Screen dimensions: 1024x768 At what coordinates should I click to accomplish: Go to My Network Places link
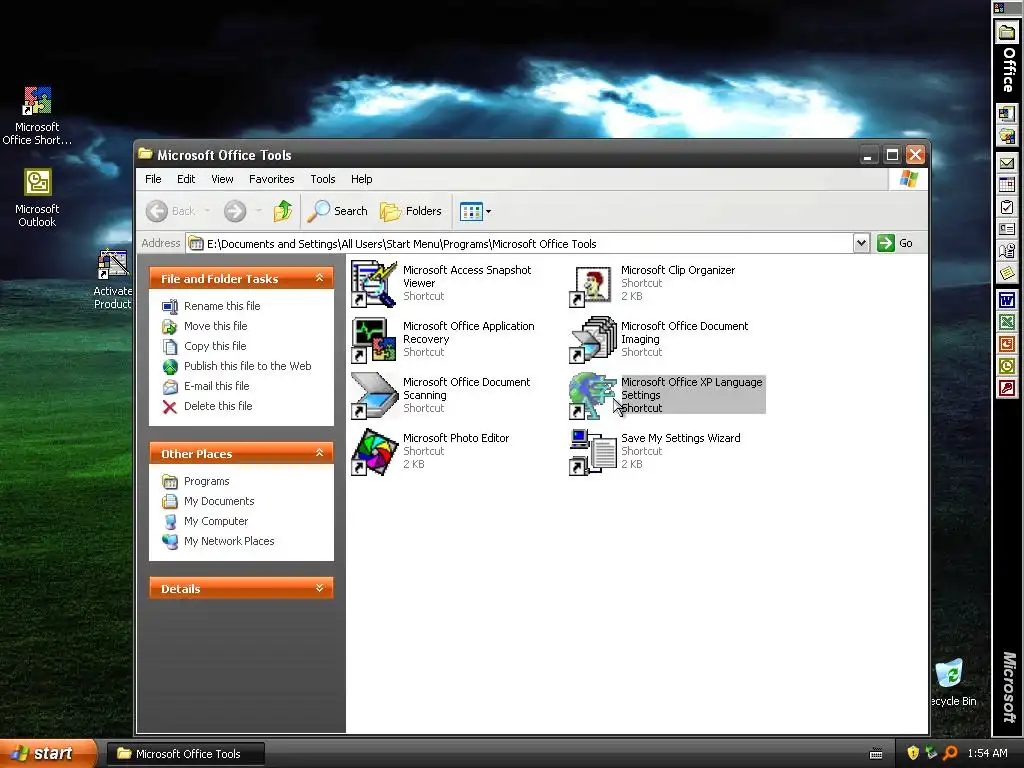pos(229,541)
